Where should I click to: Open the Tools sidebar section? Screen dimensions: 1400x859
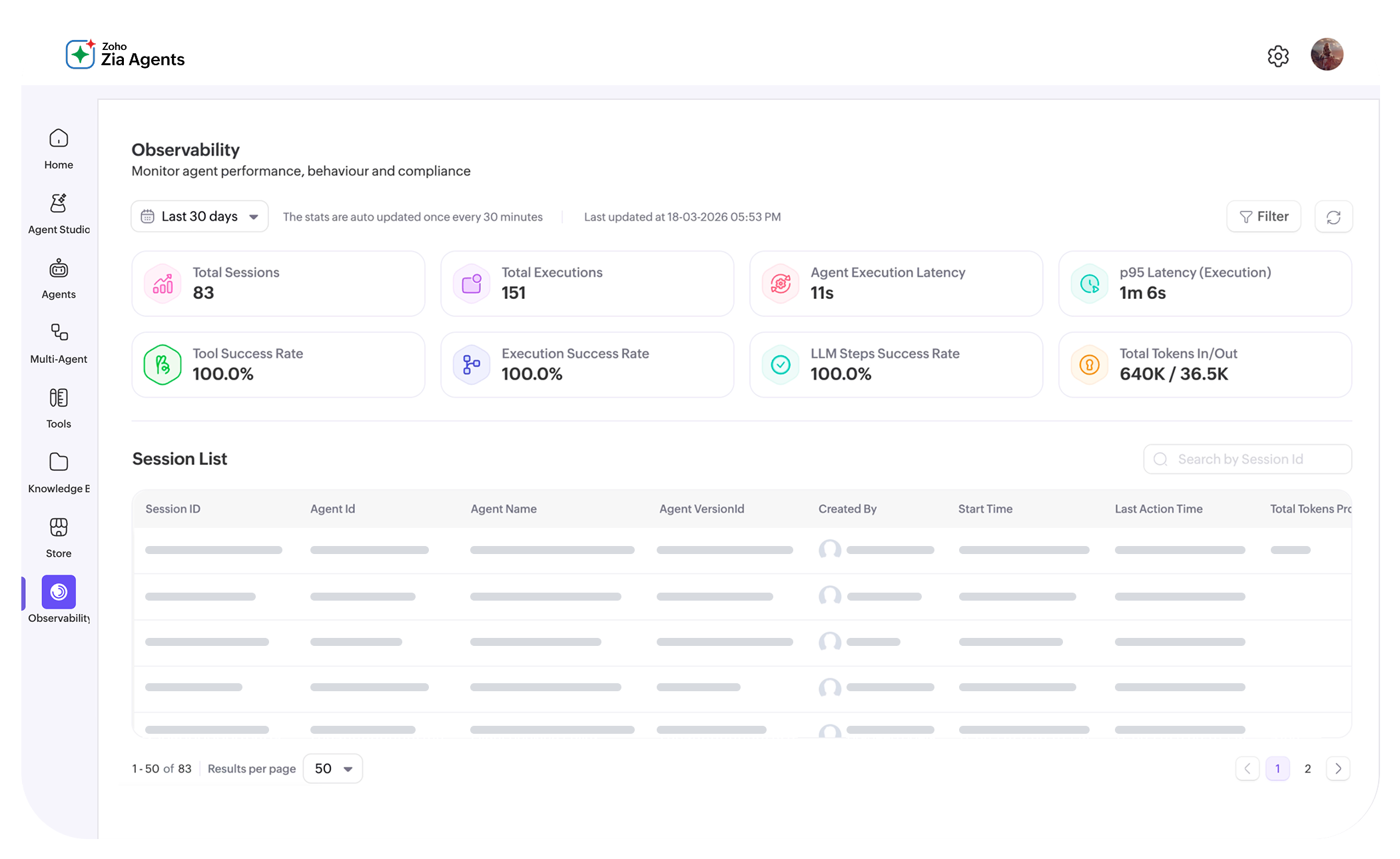pos(58,408)
